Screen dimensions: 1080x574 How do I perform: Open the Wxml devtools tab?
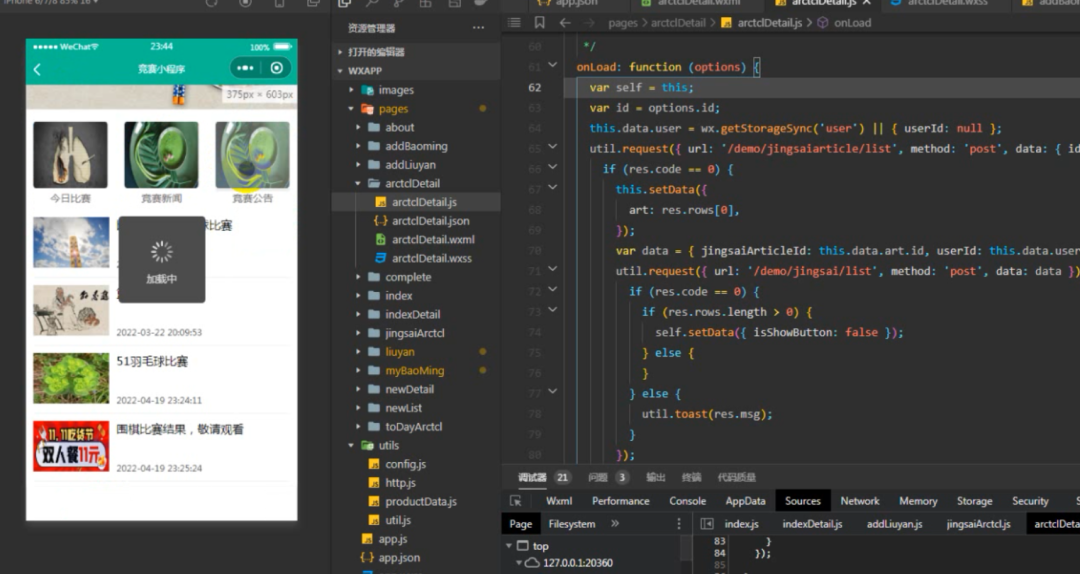[559, 501]
